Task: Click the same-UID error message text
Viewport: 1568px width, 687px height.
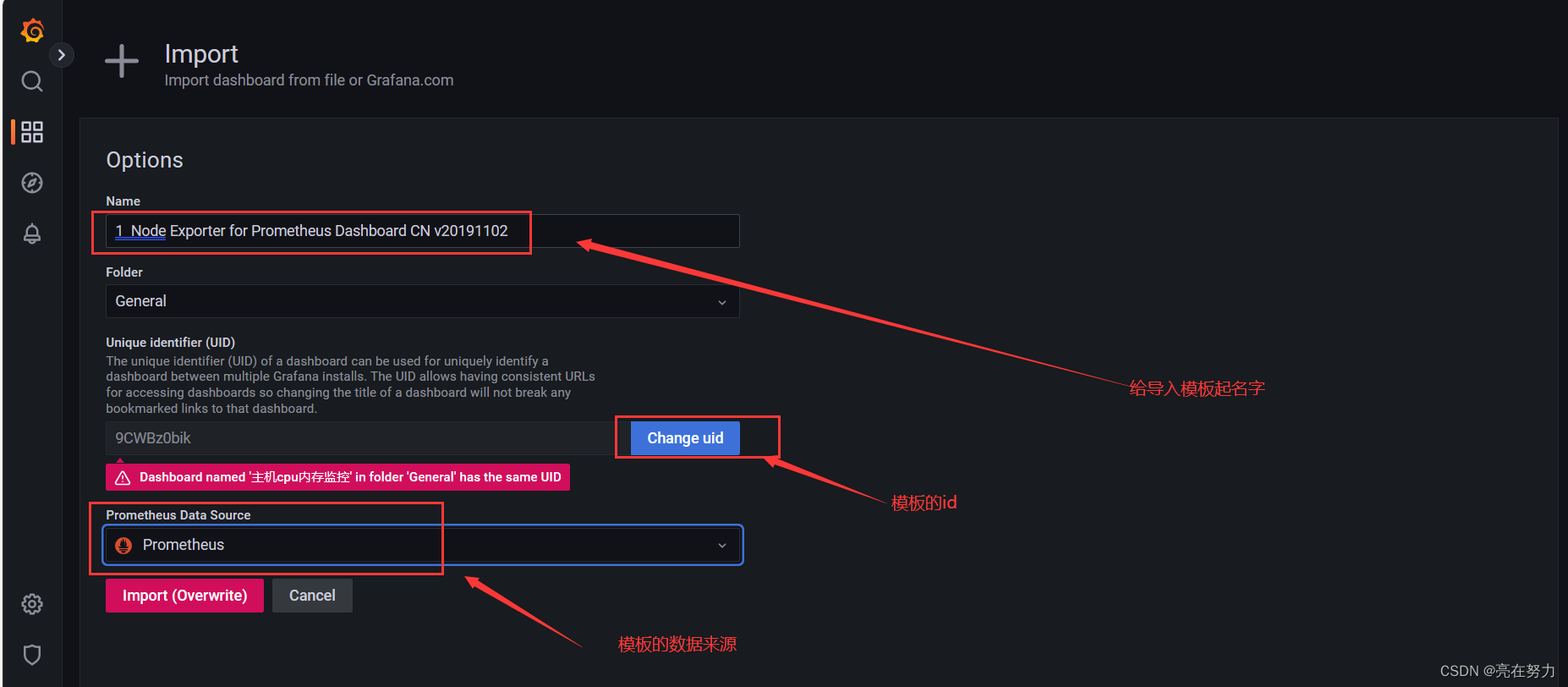Action: pyautogui.click(x=350, y=477)
